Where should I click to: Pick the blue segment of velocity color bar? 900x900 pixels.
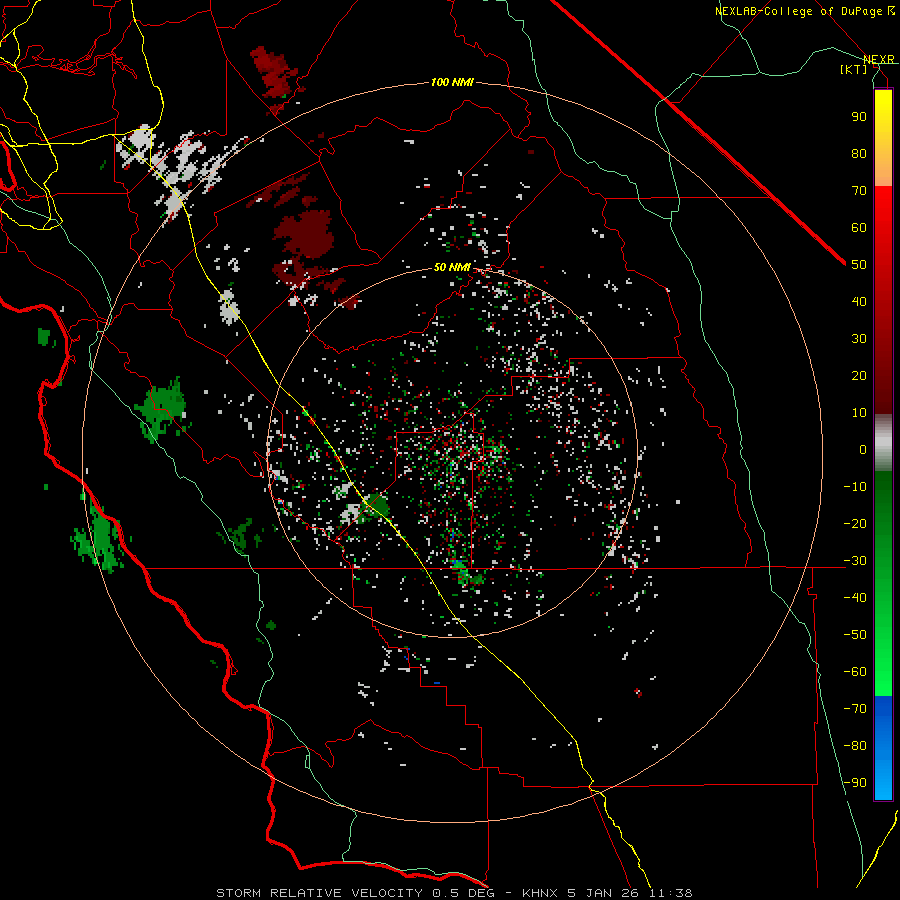coord(883,747)
